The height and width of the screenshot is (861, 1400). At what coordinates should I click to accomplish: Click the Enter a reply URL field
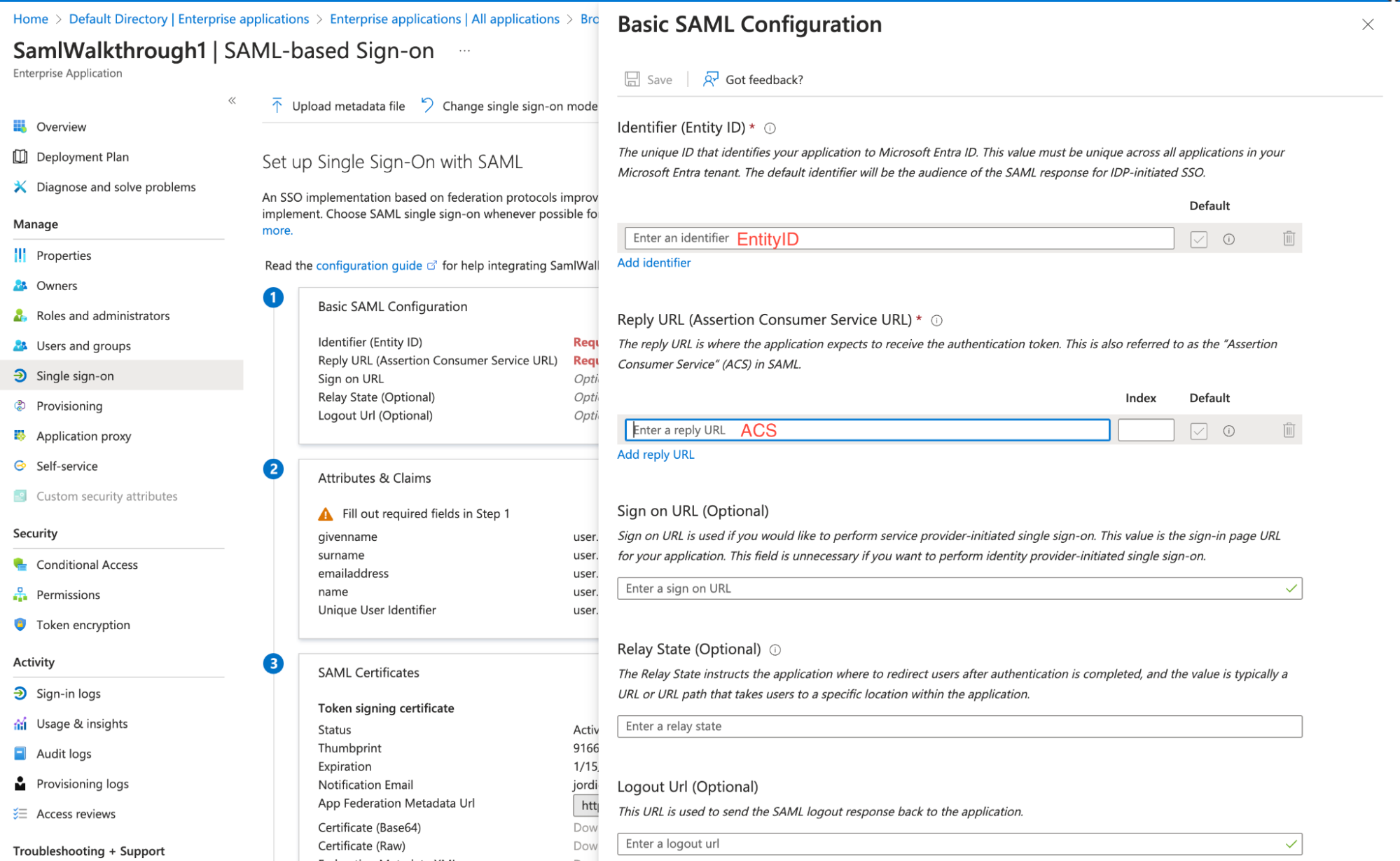pyautogui.click(x=867, y=430)
